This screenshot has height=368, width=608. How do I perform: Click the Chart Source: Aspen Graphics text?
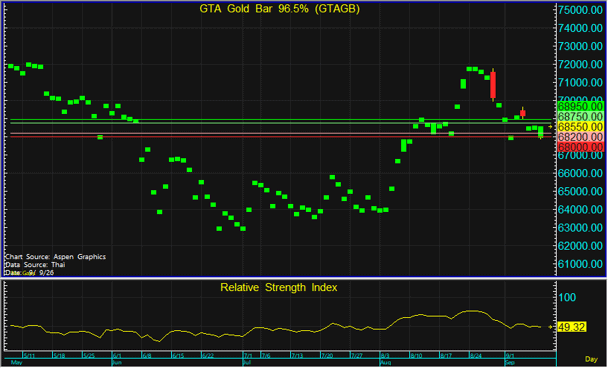[x=55, y=257]
